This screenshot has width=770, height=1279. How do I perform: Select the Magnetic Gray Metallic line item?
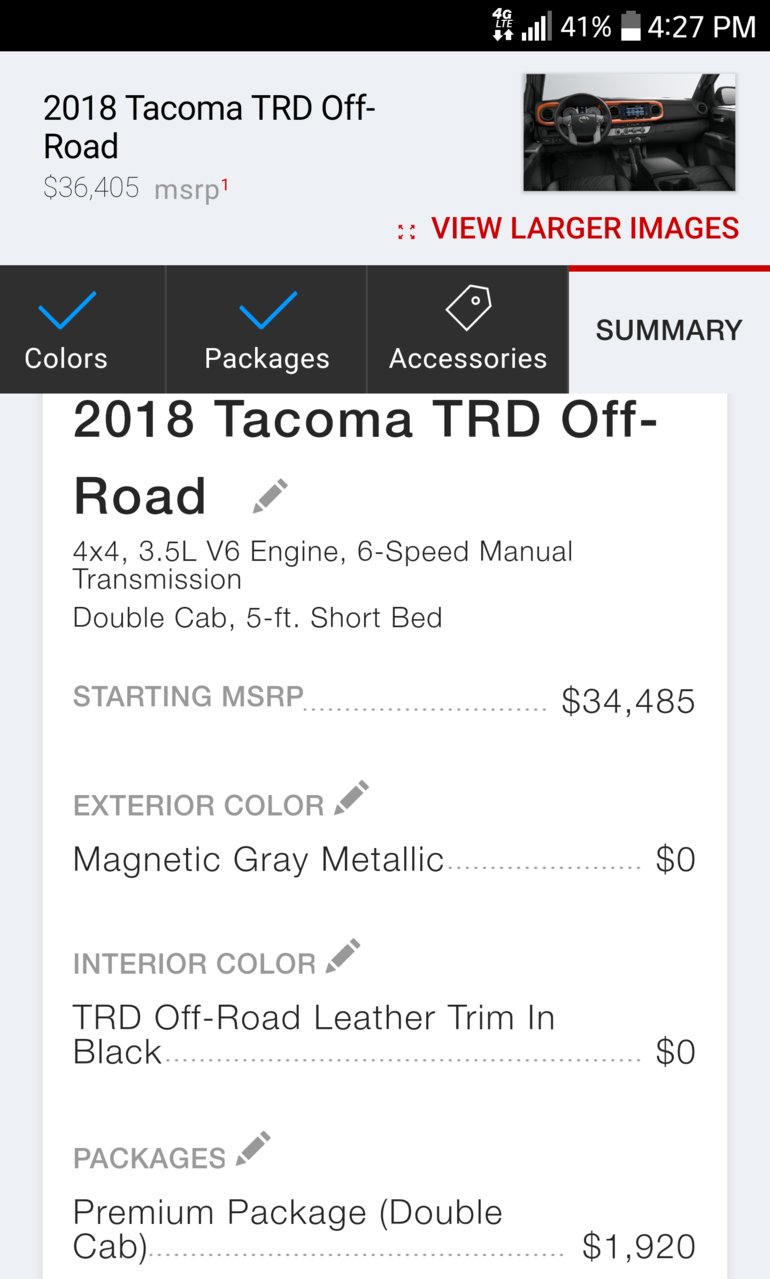point(384,860)
